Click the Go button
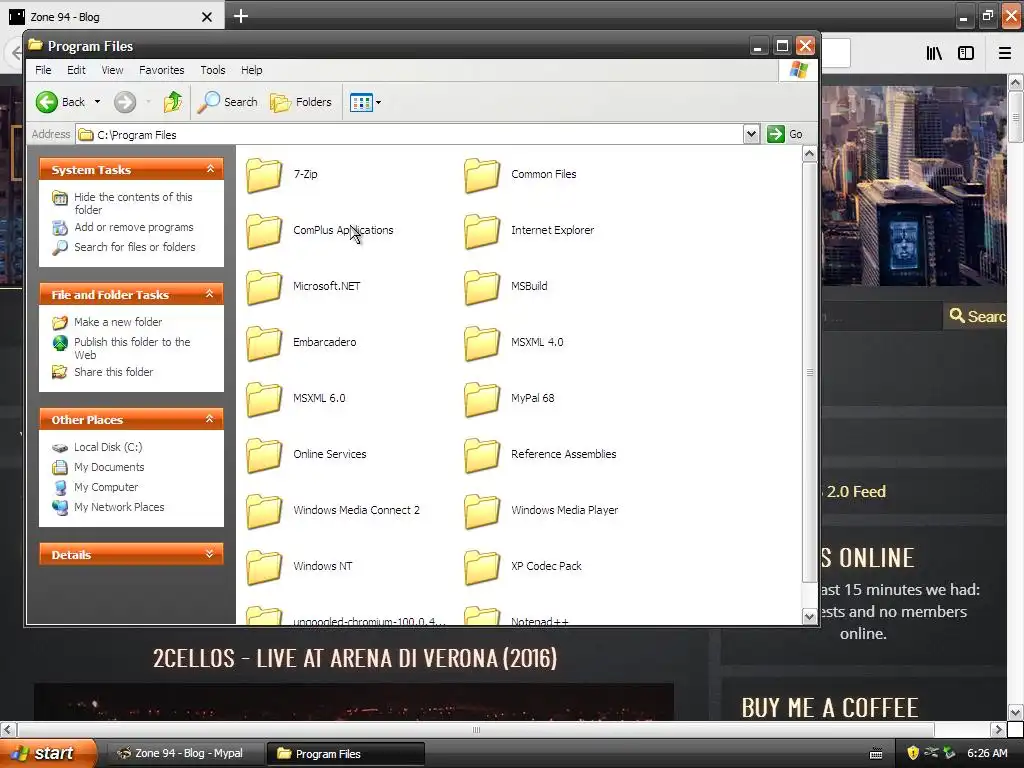The height and width of the screenshot is (768, 1024). tap(786, 134)
